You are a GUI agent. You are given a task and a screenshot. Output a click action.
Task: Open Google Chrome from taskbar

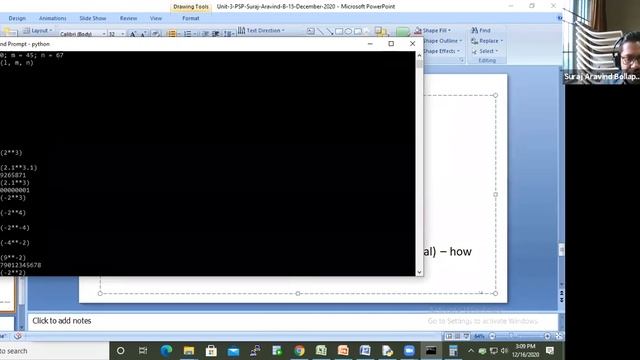299,351
